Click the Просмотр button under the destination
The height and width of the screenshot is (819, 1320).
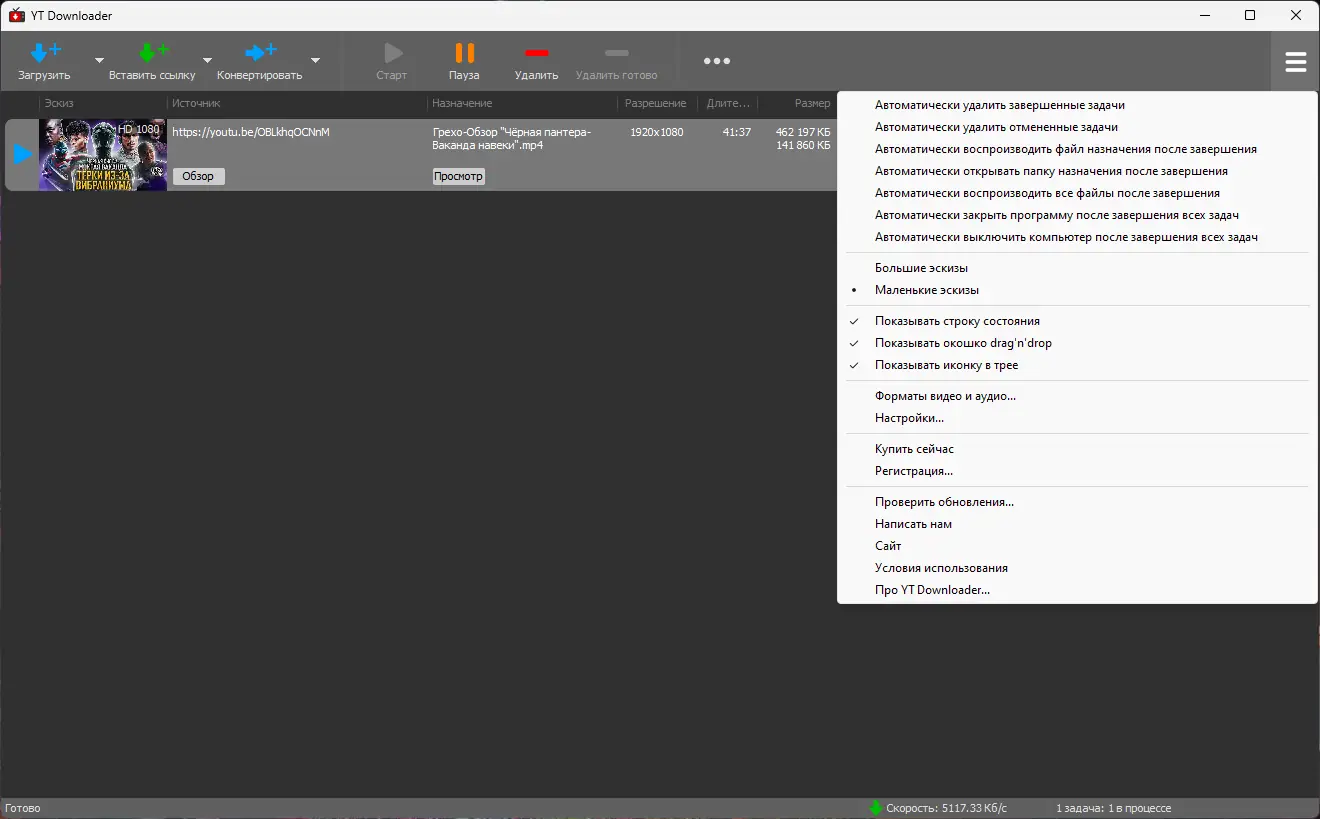coord(459,176)
